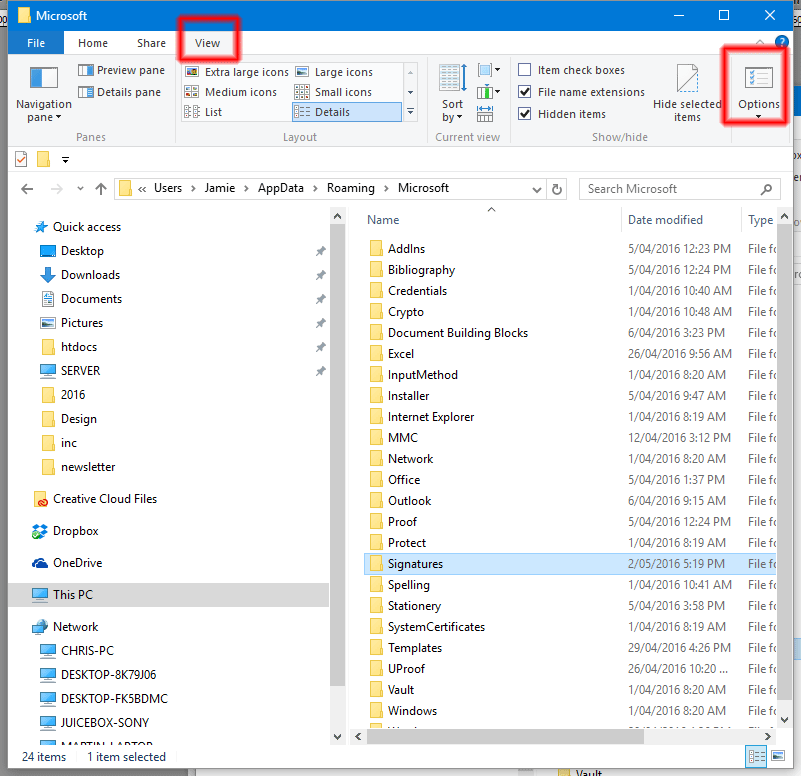Viewport: 801px width, 776px height.
Task: Open the Quick Access Toolbar customize dropdown
Action: pos(65,160)
